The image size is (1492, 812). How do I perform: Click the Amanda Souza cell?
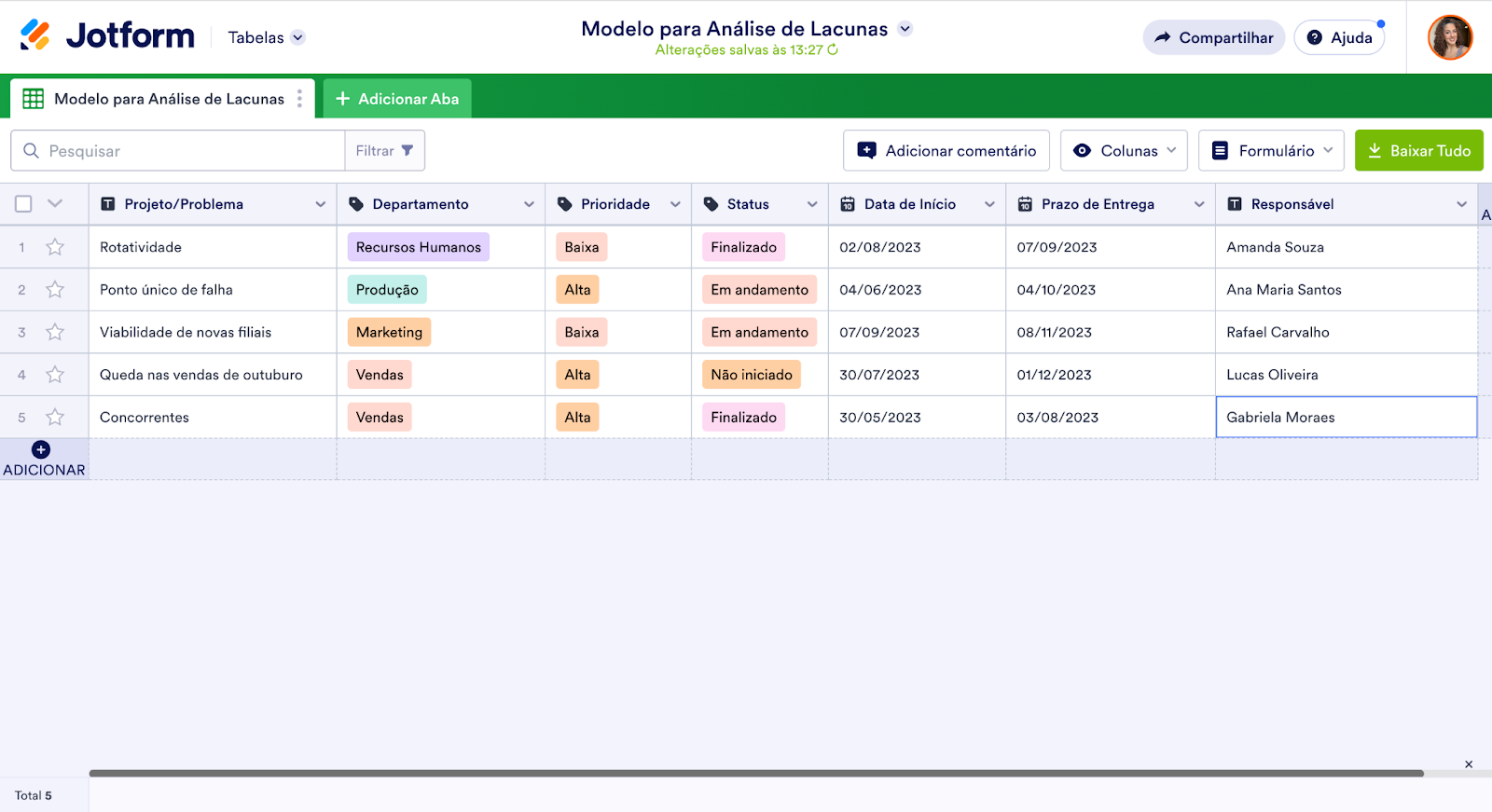pyautogui.click(x=1347, y=247)
